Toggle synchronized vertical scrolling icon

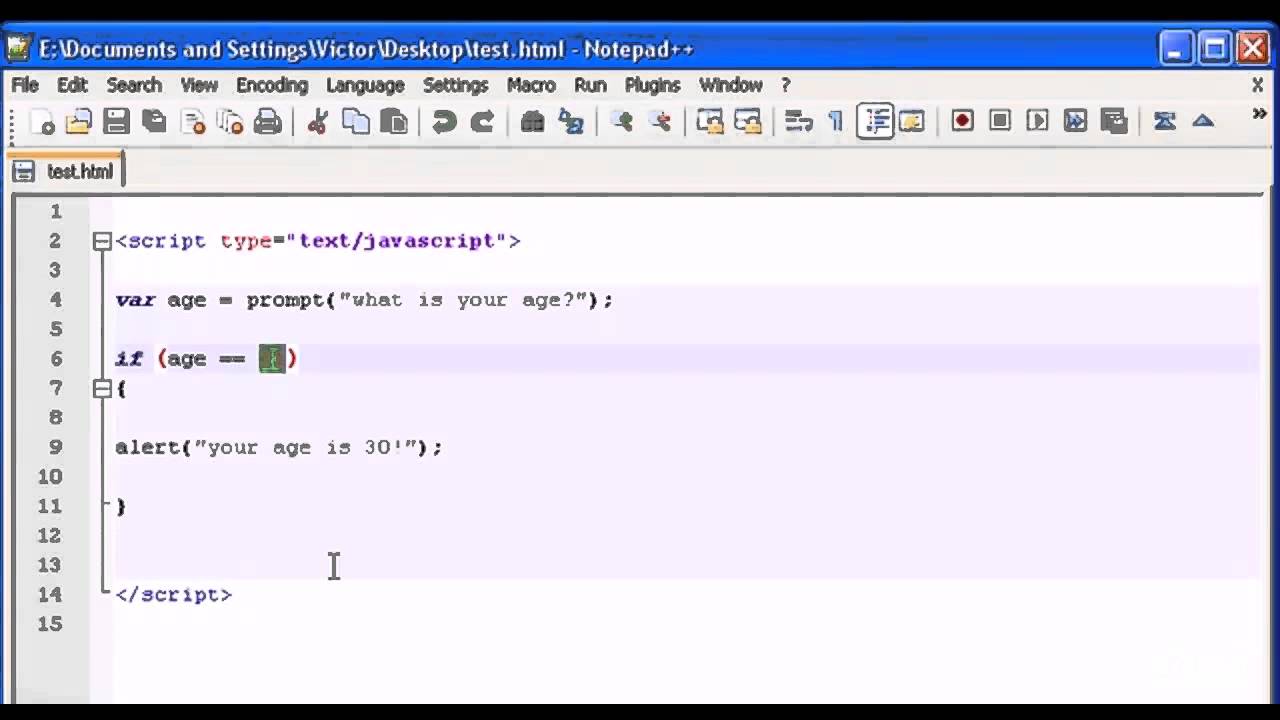point(710,122)
